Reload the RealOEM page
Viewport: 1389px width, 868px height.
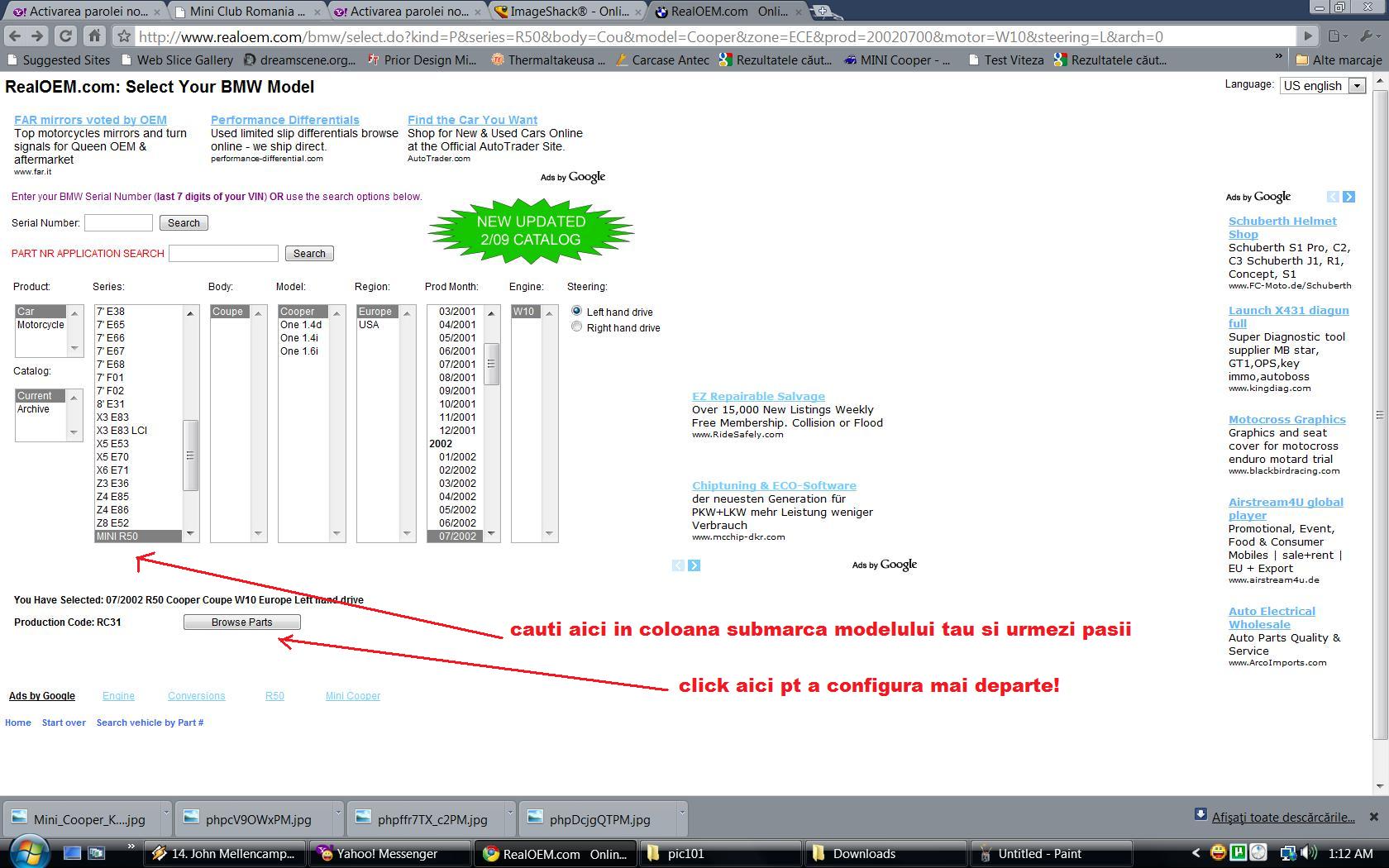click(66, 36)
